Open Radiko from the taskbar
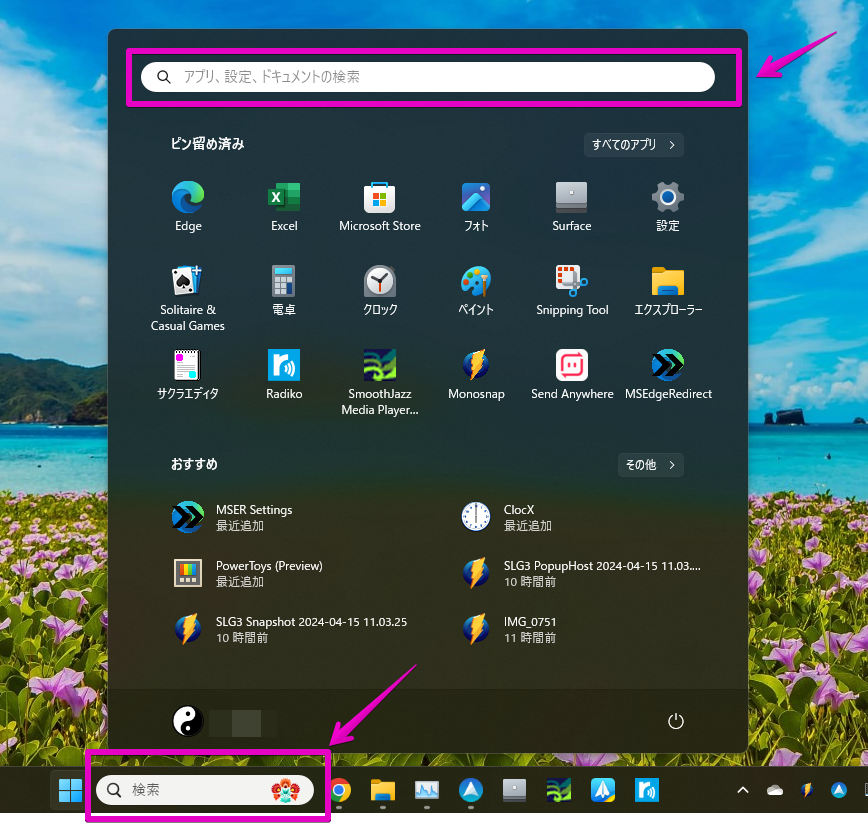 pyautogui.click(x=647, y=790)
